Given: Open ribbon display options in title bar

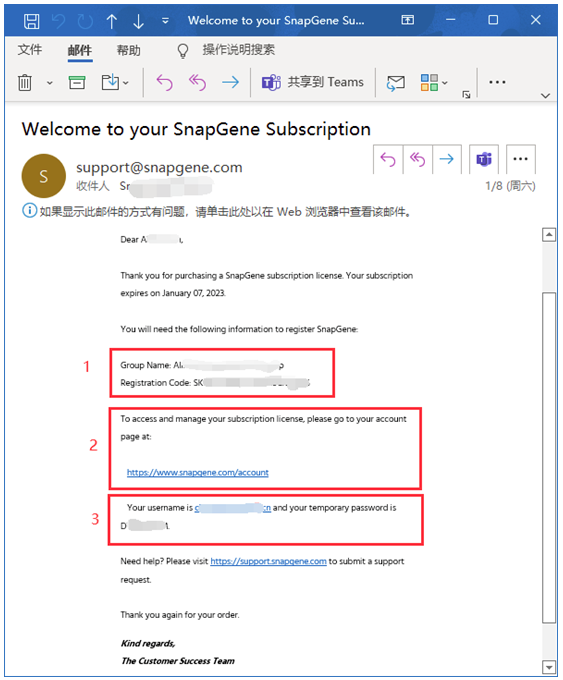Looking at the screenshot, I should tap(407, 20).
